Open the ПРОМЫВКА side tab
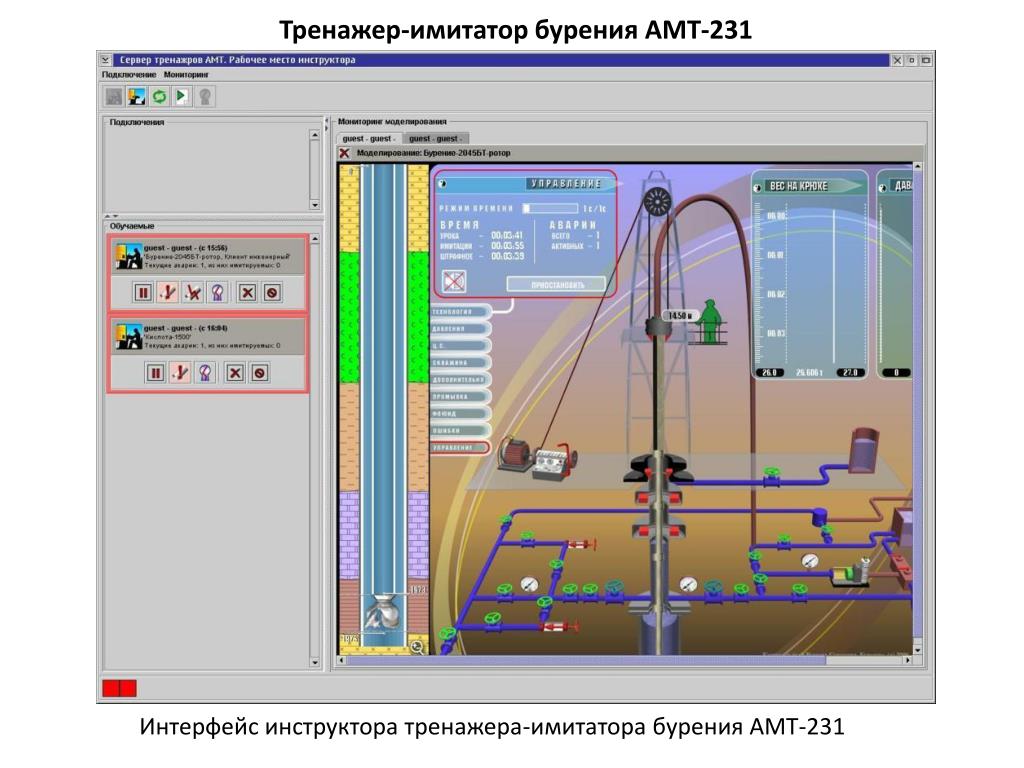The width and height of the screenshot is (1024, 768). pyautogui.click(x=460, y=396)
